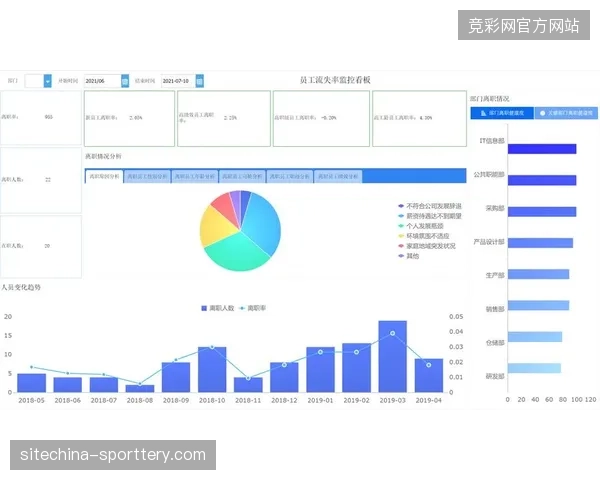
Task: Toggle 环境氛围不适应 legend marker
Action: click(x=401, y=236)
